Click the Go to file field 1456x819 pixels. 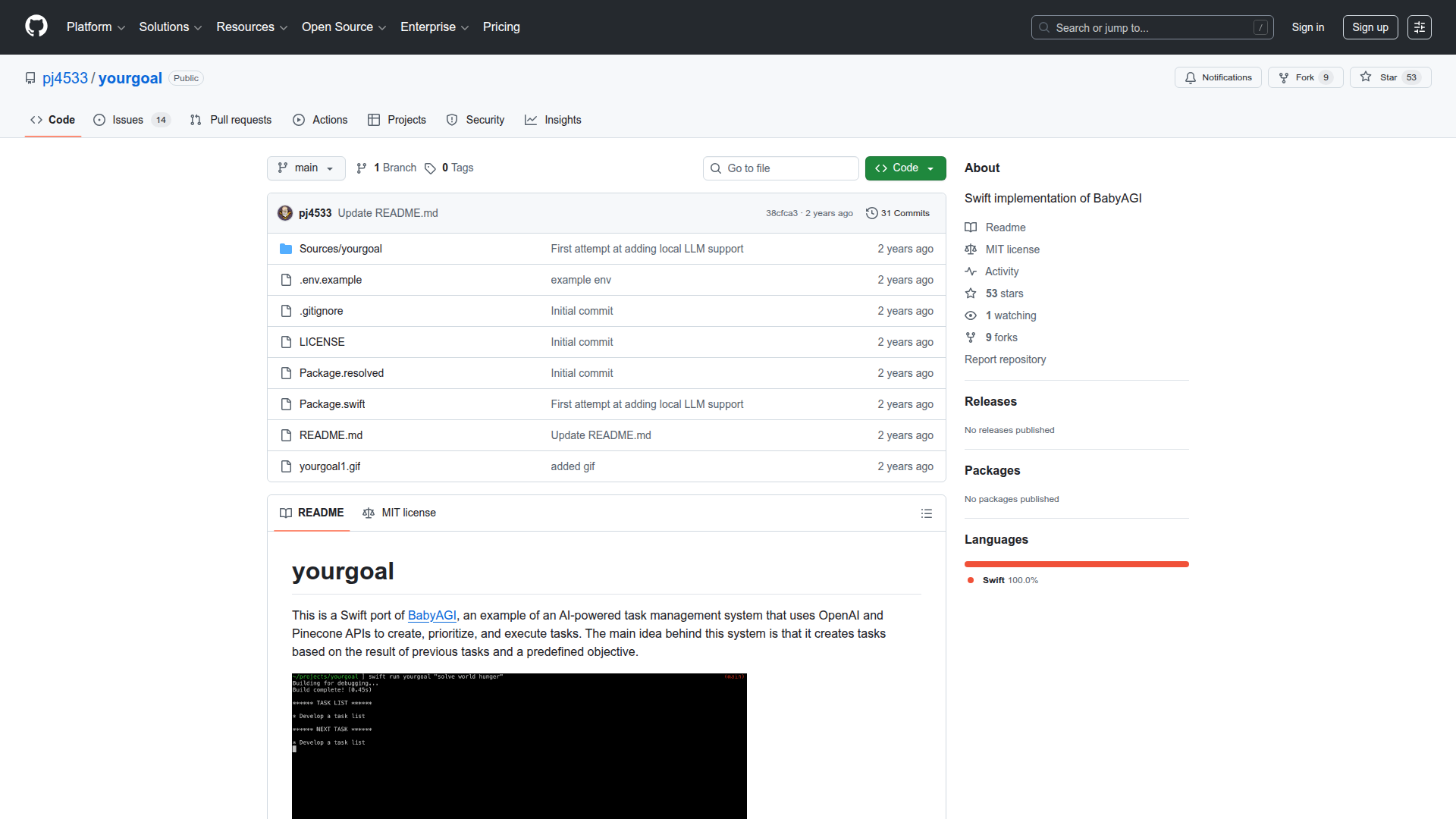(x=781, y=168)
